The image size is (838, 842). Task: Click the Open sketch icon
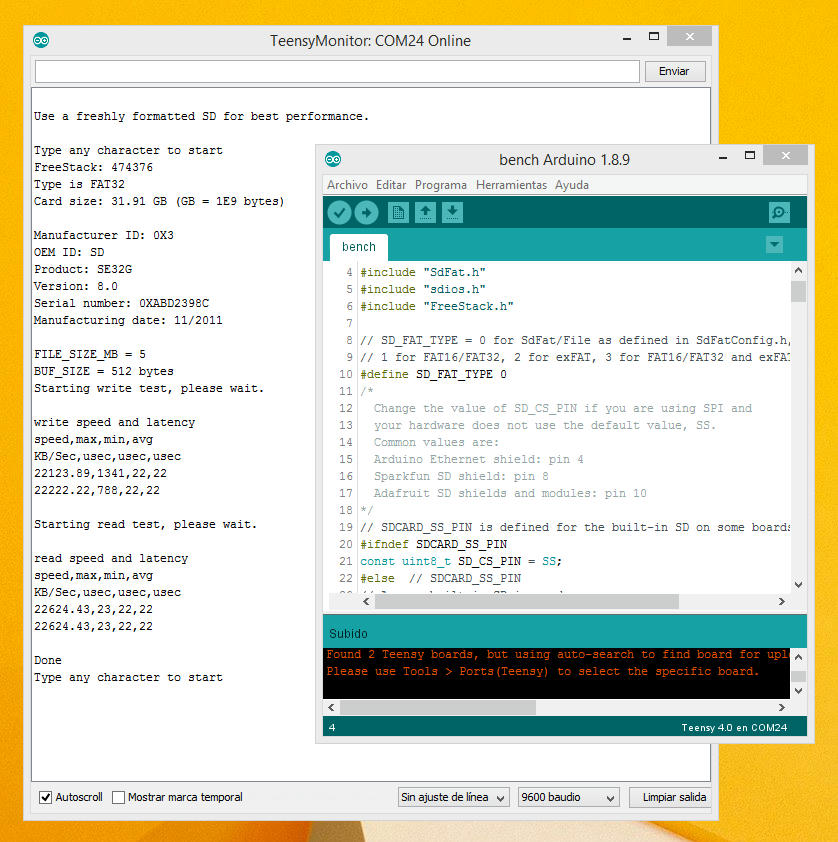pos(425,212)
